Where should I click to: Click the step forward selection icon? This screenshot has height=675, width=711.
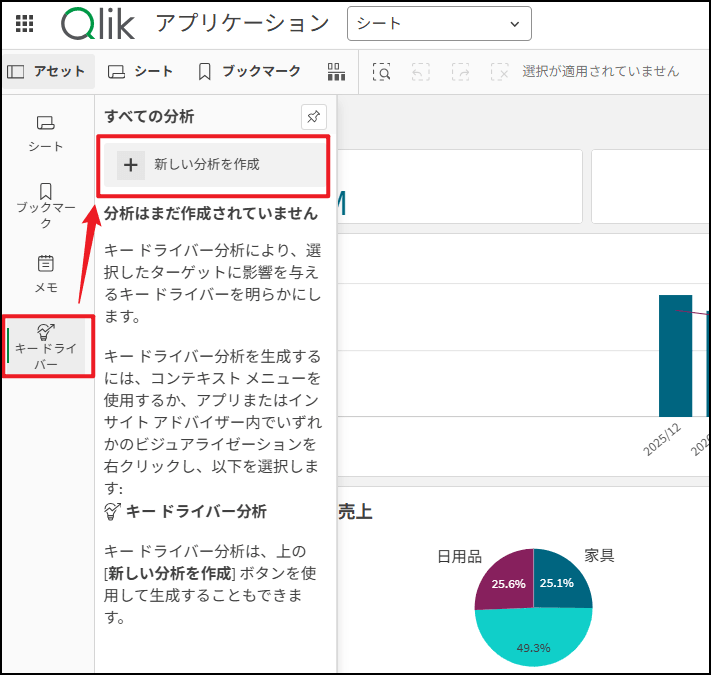(x=460, y=71)
